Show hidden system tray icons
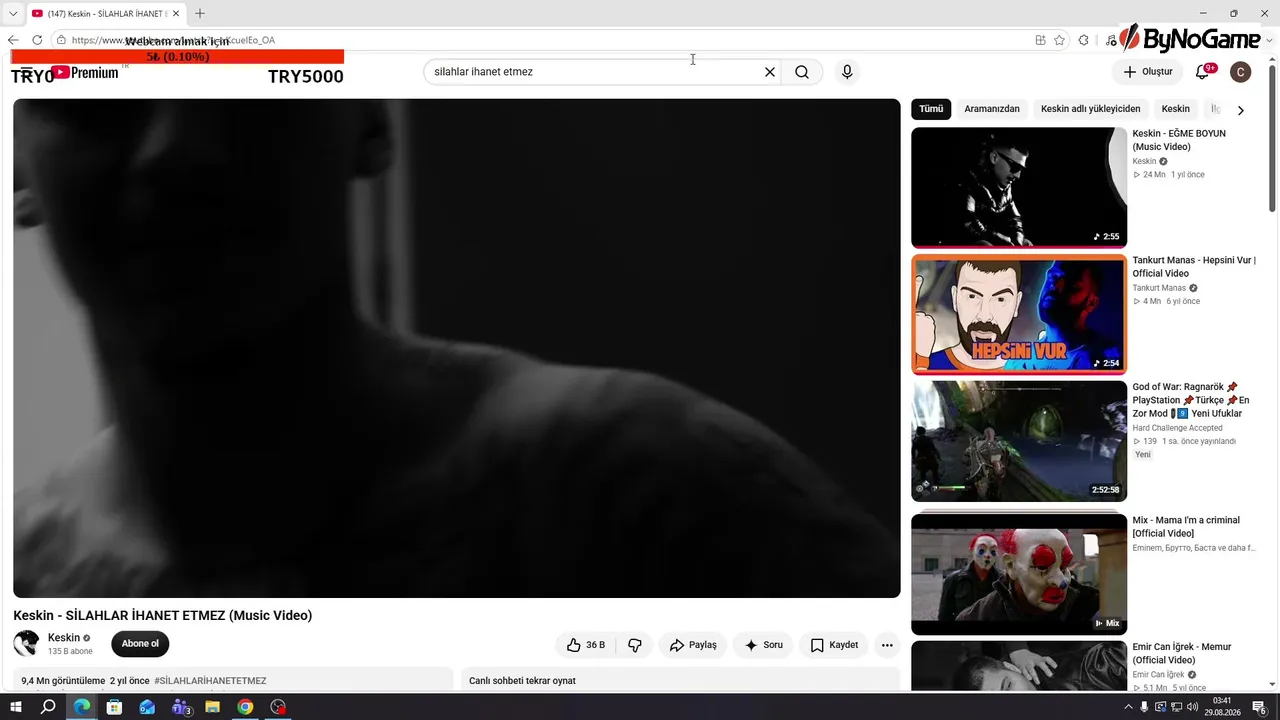 [x=1128, y=707]
